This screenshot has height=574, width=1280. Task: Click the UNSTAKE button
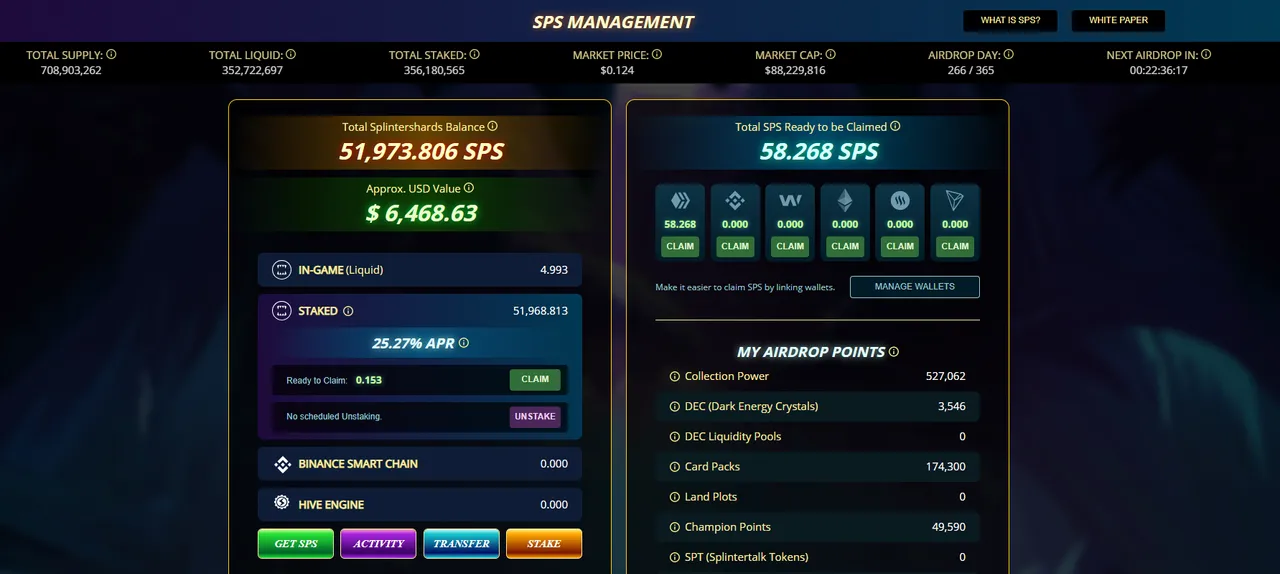coord(535,416)
